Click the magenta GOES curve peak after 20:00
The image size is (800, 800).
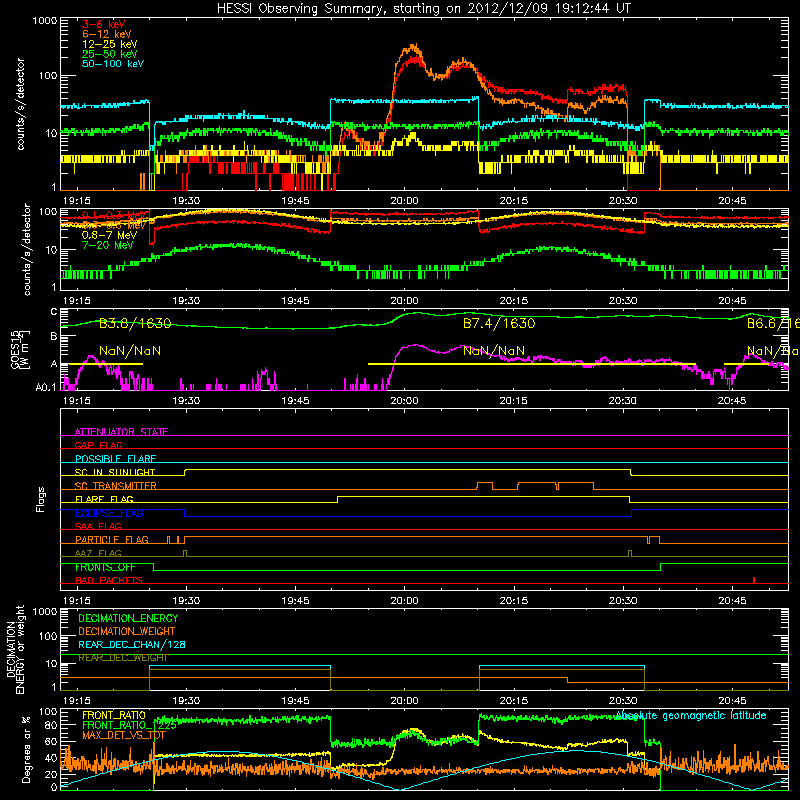[414, 346]
